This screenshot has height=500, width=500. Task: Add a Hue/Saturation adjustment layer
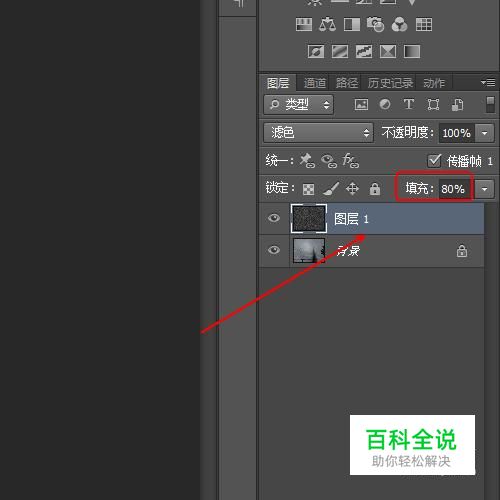tap(304, 24)
